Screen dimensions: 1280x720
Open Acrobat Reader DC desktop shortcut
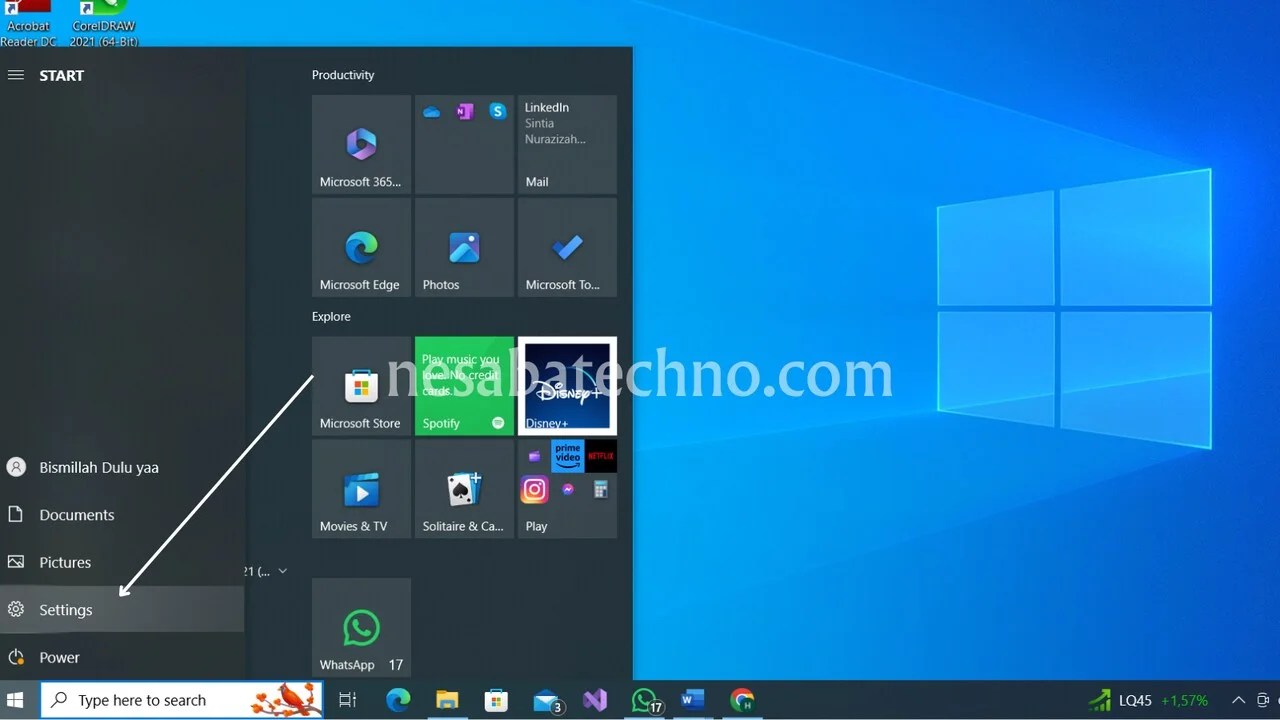[x=29, y=23]
